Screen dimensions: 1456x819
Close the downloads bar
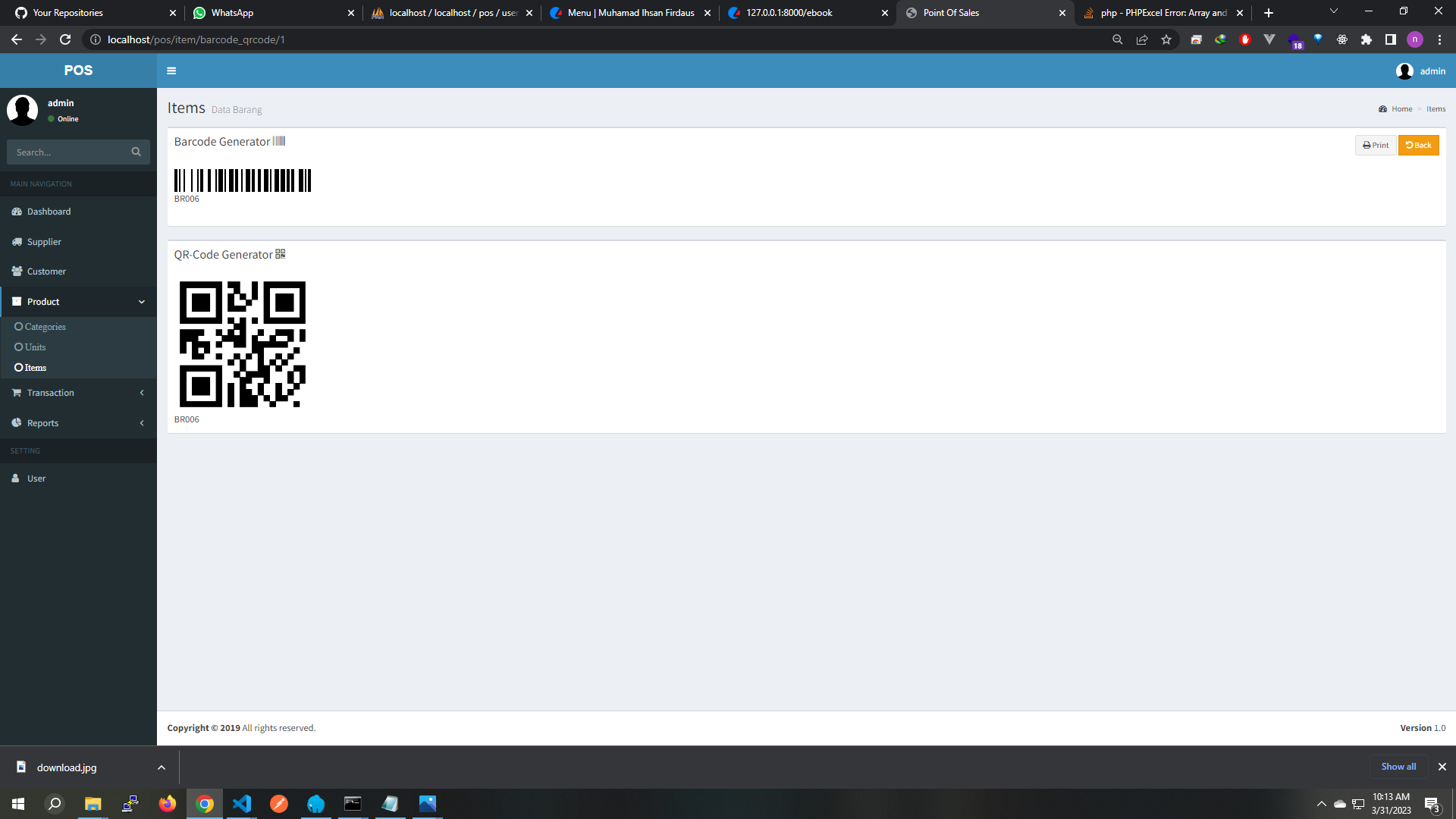1442,767
